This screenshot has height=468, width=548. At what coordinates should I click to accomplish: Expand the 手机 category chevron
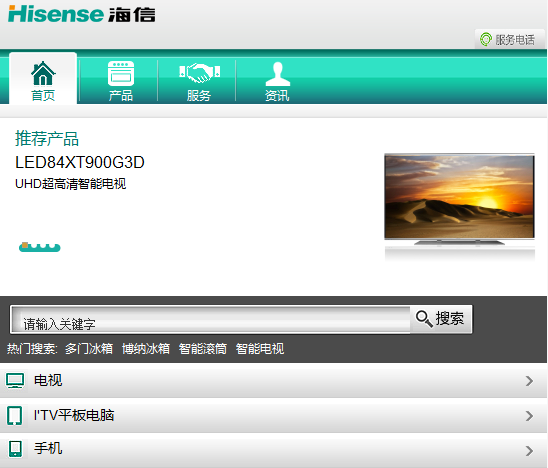pos(529,451)
